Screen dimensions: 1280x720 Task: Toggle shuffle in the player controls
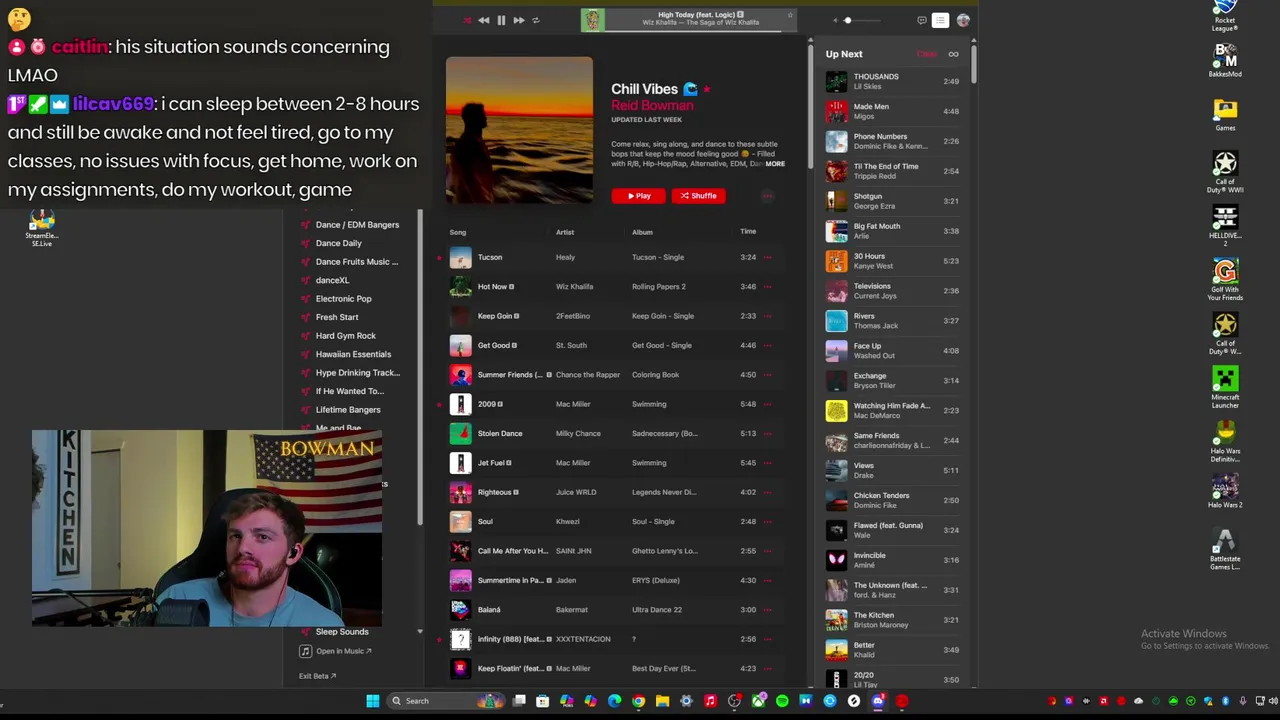tap(467, 20)
